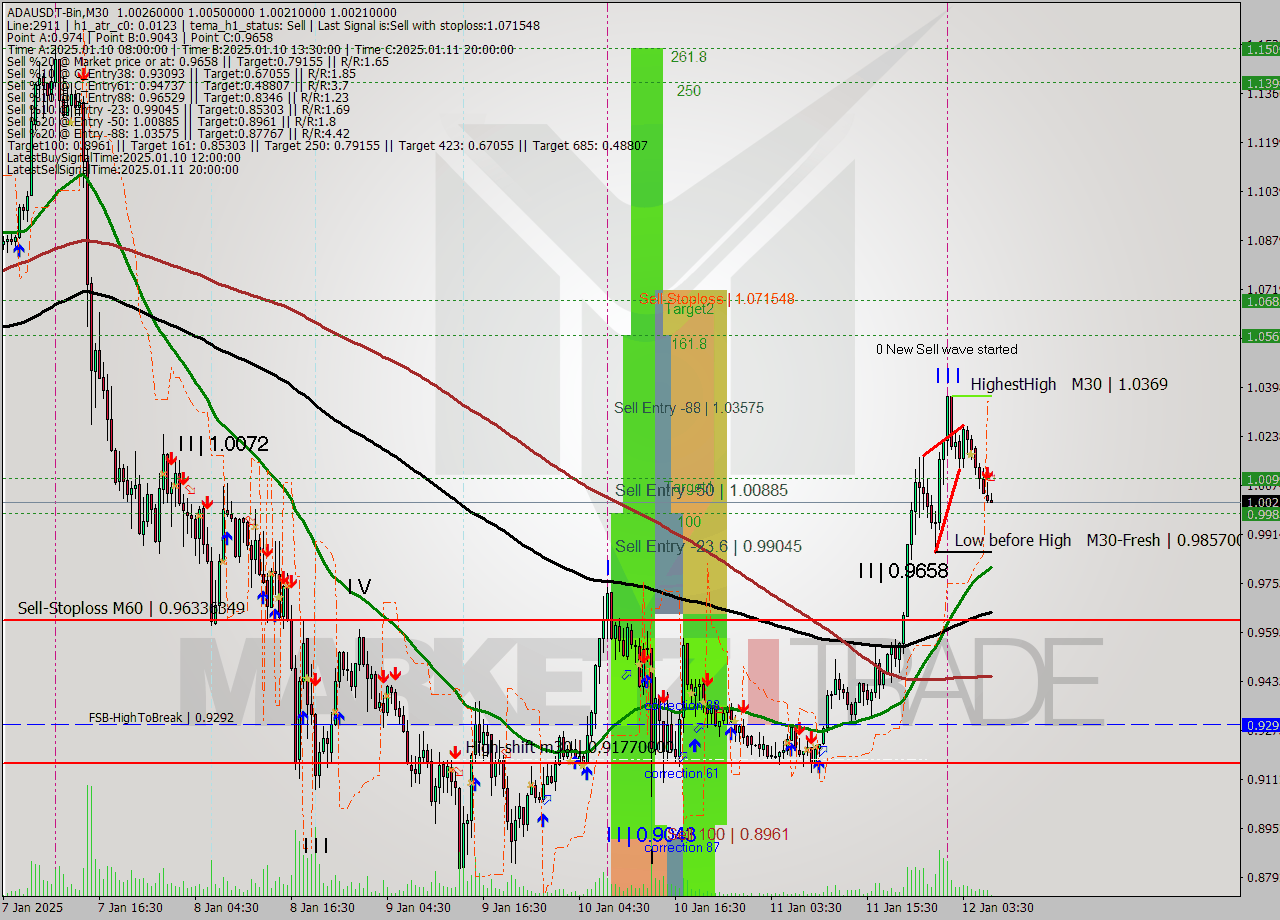The image size is (1280, 920).
Task: Select the Sell Entry -88 | 1.03575 label
Action: tap(689, 408)
